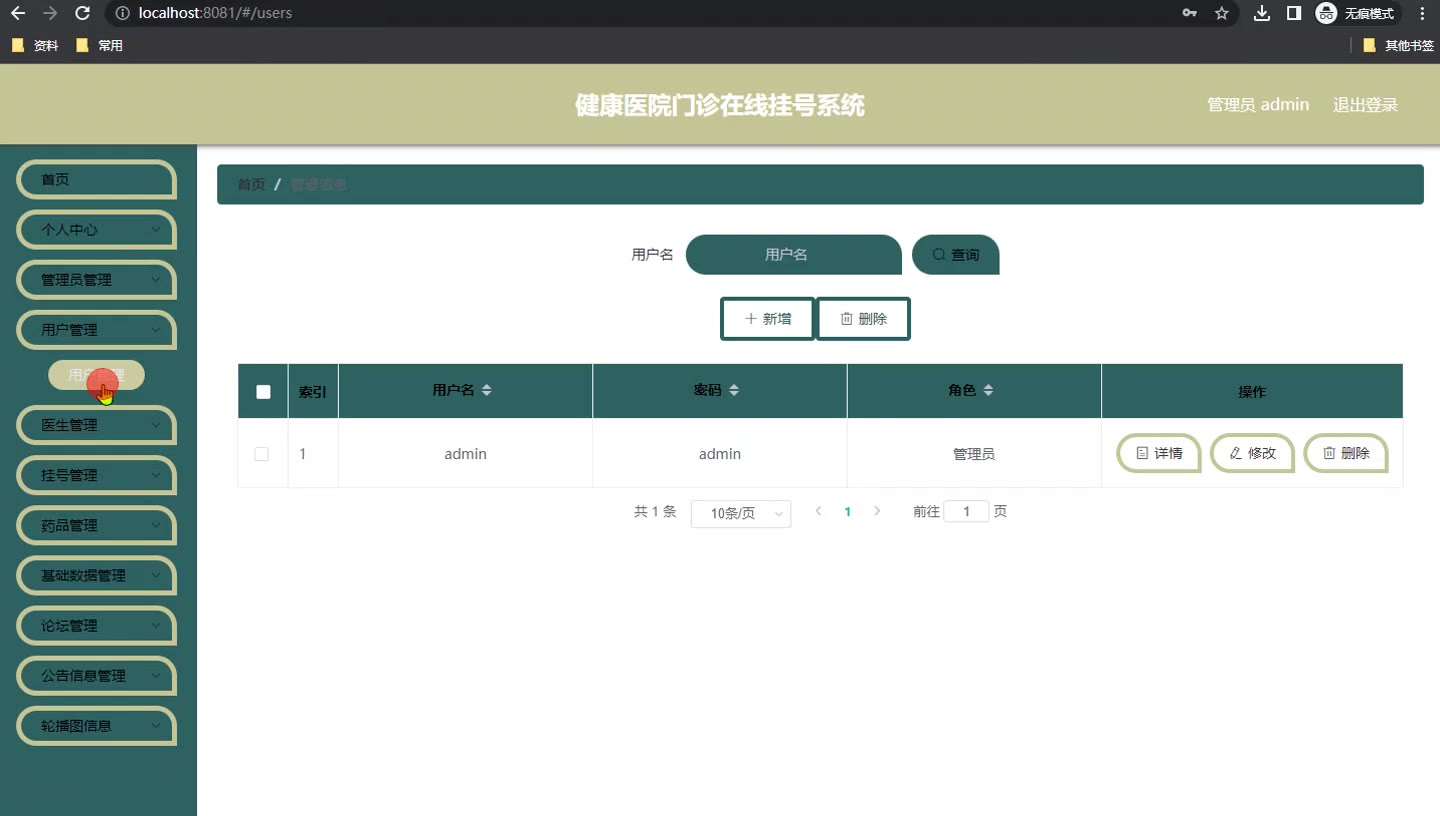Viewport: 1440px width, 816px height.
Task: Expand the 挂号管理 sidebar menu
Action: (97, 475)
